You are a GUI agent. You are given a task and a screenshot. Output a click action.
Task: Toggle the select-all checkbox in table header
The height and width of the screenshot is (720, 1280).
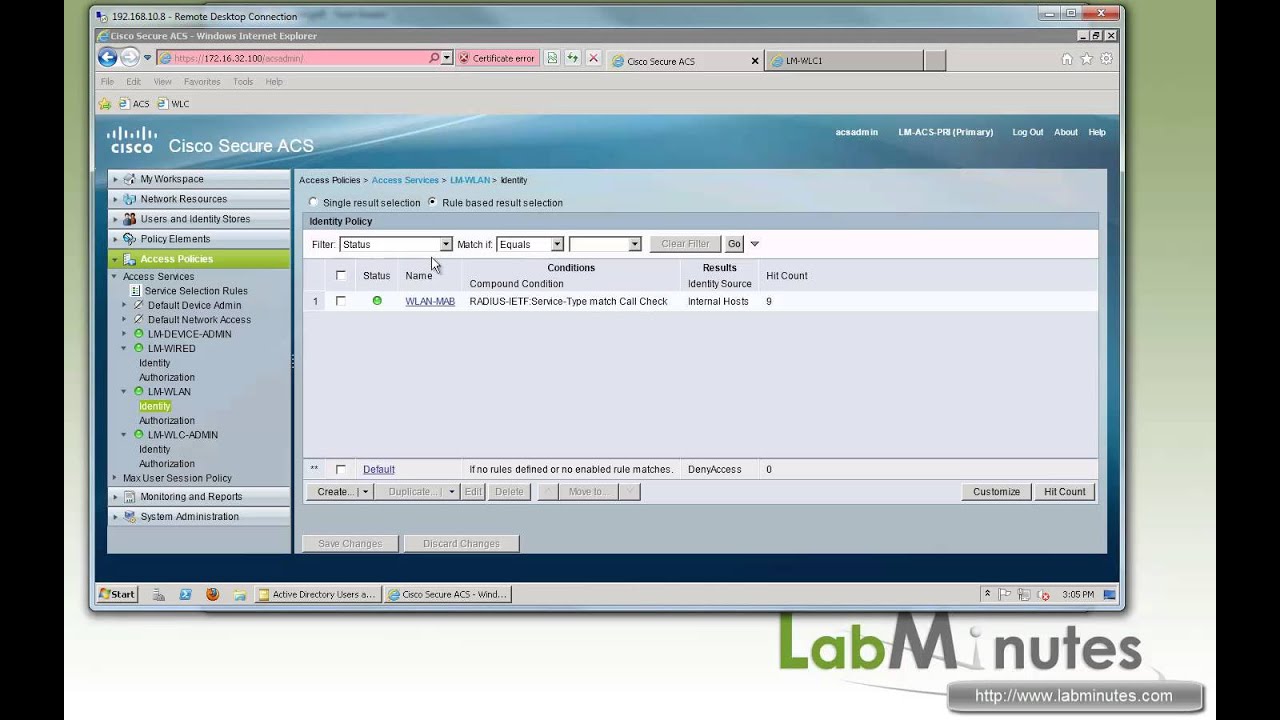click(341, 275)
